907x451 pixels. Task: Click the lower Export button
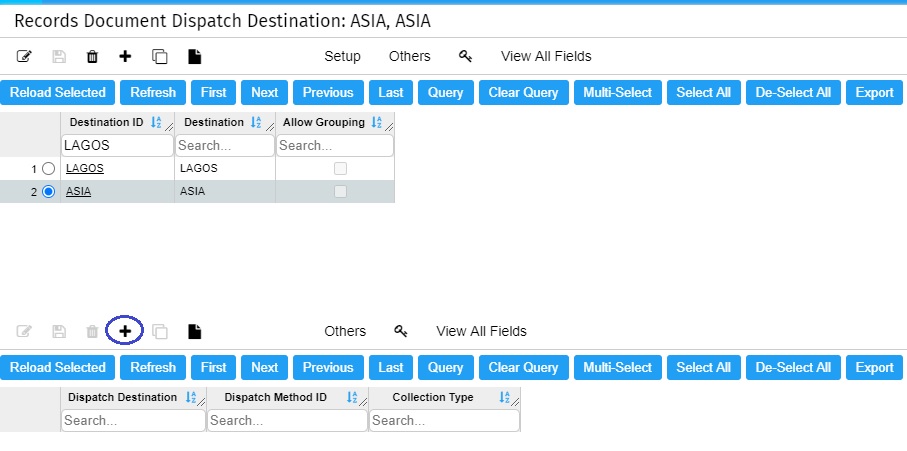(x=875, y=368)
